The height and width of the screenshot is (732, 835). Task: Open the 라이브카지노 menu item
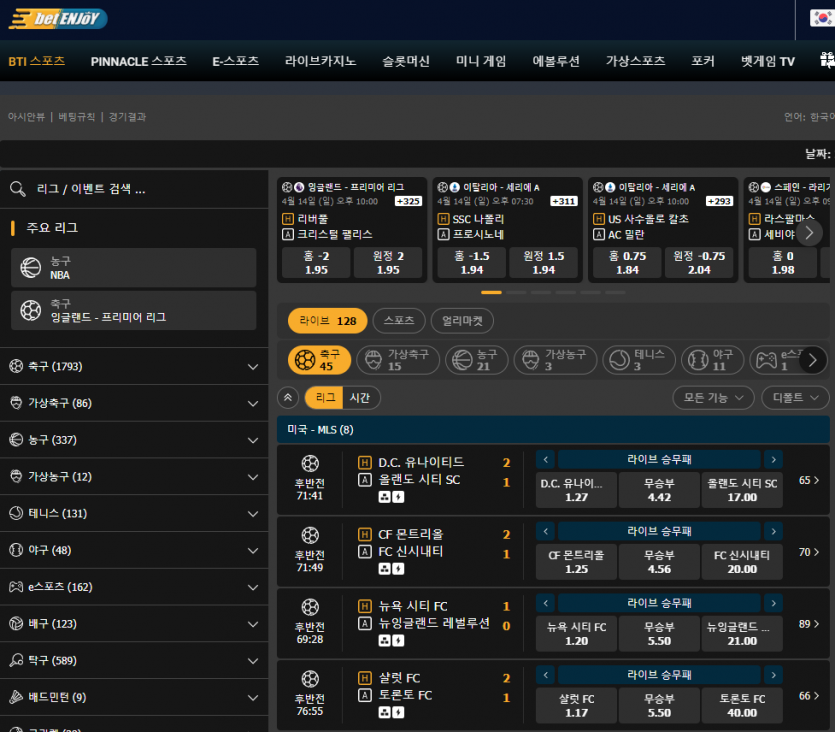coord(320,61)
